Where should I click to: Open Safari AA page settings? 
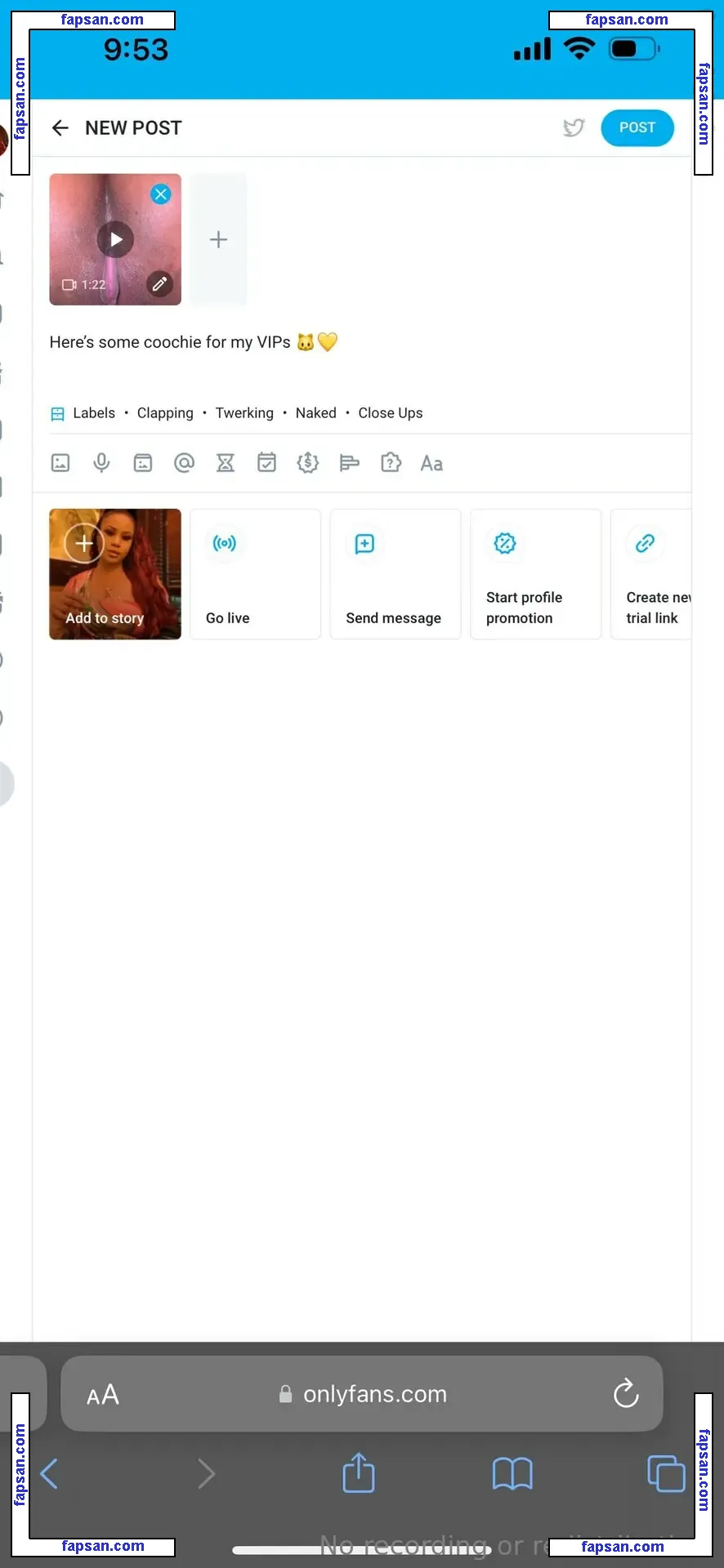pyautogui.click(x=103, y=1394)
